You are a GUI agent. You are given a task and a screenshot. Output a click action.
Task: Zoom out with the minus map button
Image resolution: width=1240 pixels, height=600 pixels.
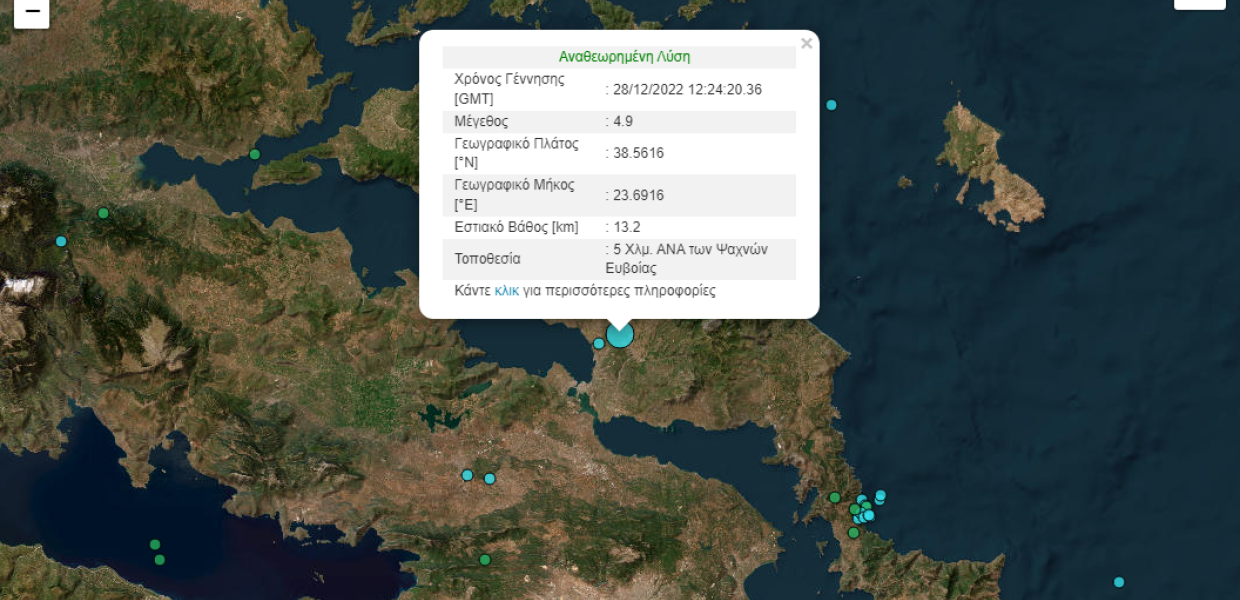[31, 10]
